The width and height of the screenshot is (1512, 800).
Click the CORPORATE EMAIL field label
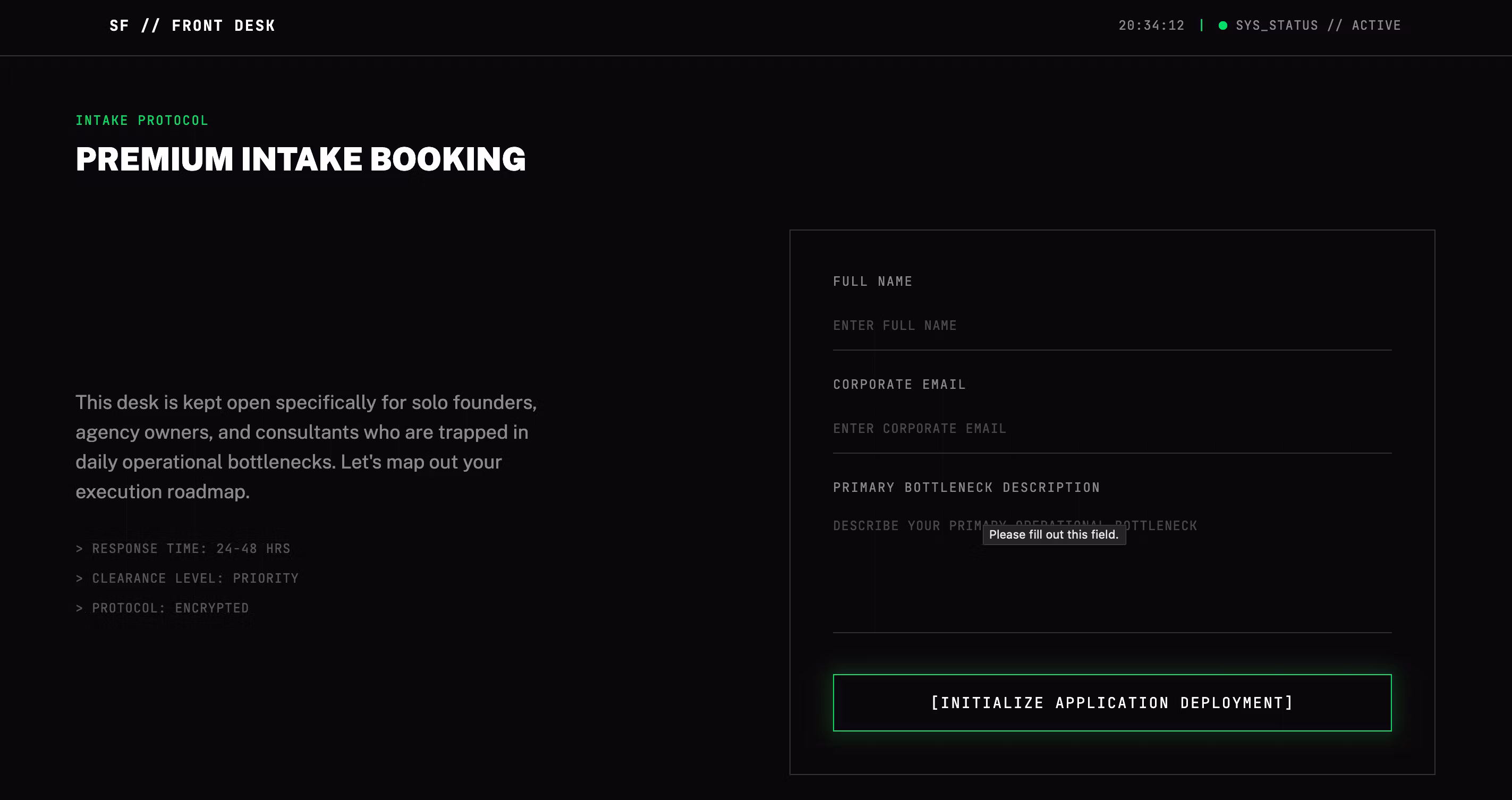click(x=899, y=385)
